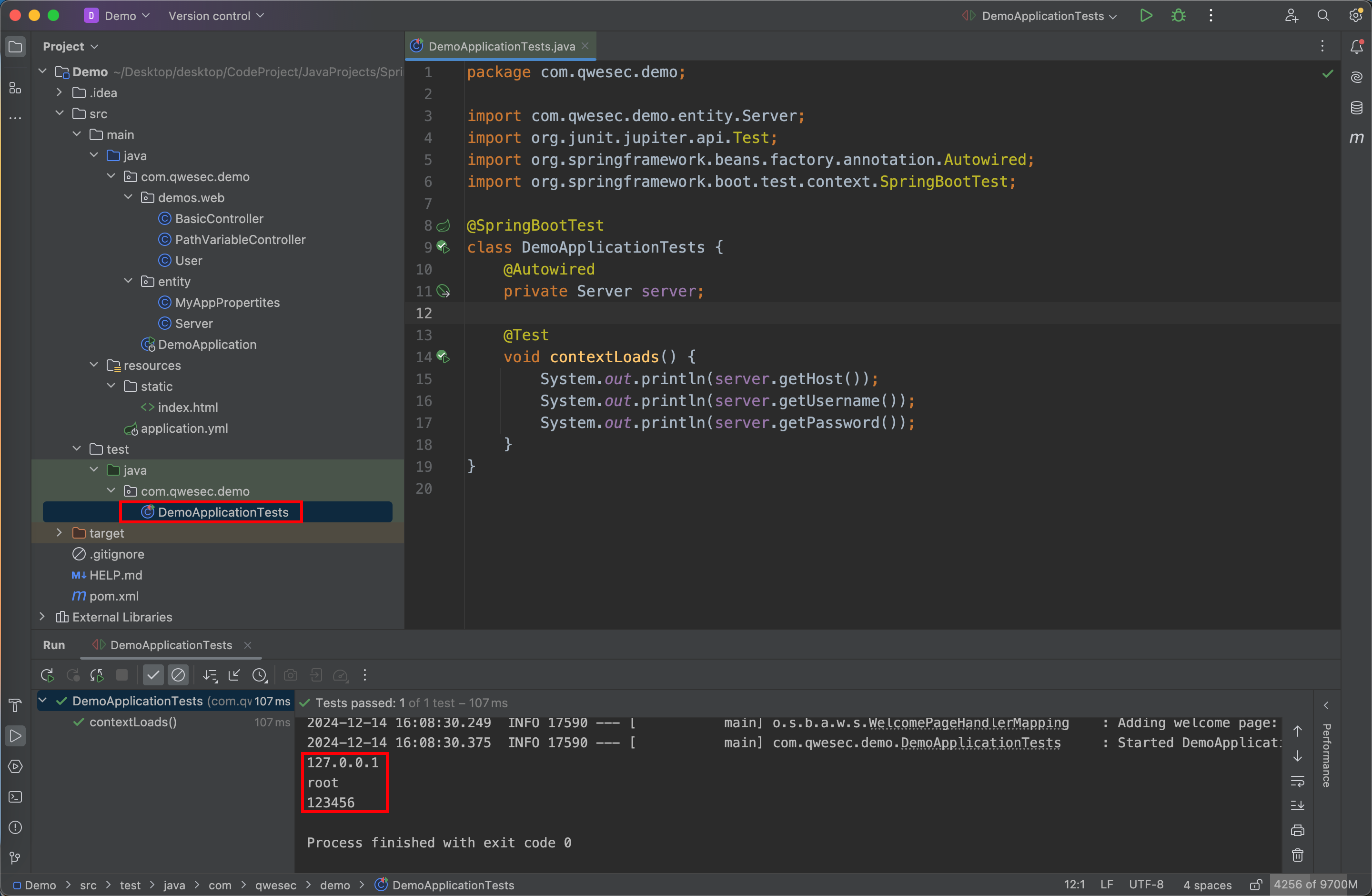Image resolution: width=1372 pixels, height=896 pixels.
Task: Toggle scroll to end of console
Action: (1298, 805)
